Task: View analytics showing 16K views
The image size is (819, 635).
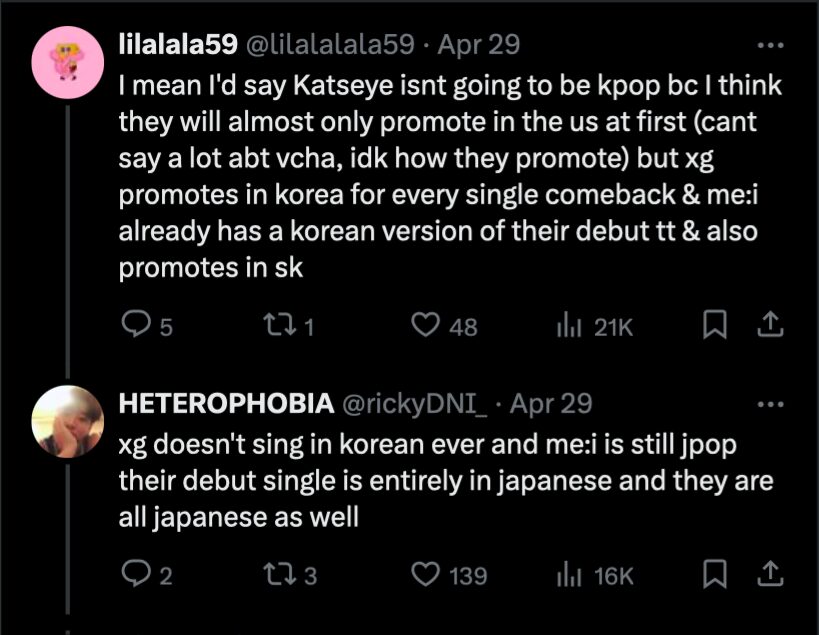Action: pos(567,574)
